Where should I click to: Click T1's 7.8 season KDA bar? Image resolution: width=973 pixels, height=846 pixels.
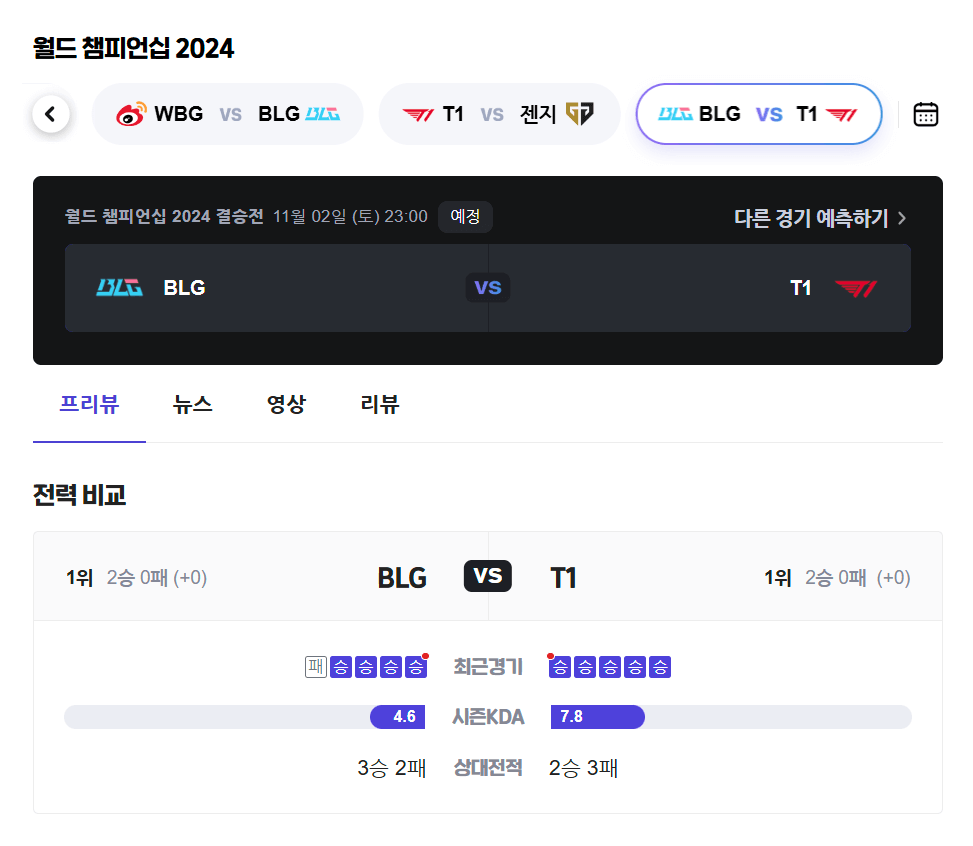[597, 717]
